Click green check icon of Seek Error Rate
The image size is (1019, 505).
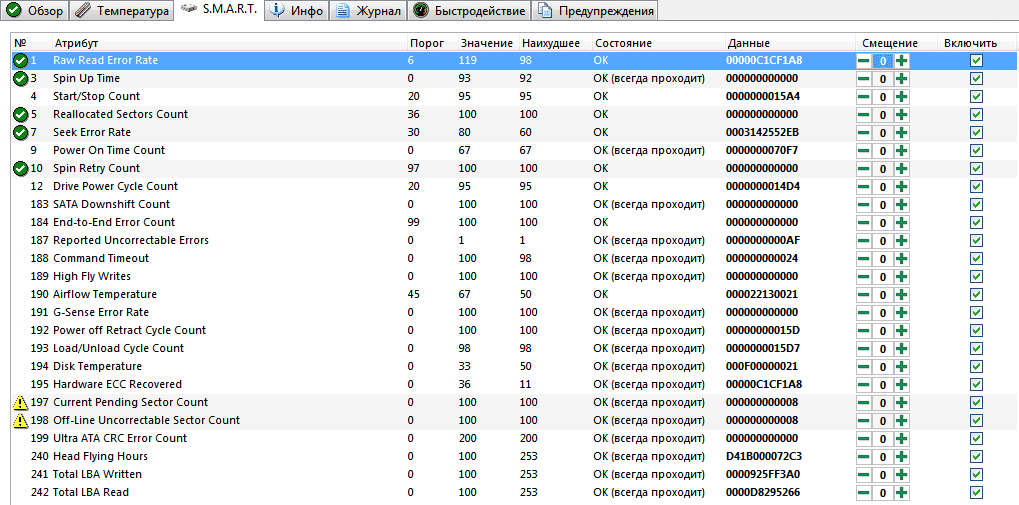pyautogui.click(x=20, y=133)
